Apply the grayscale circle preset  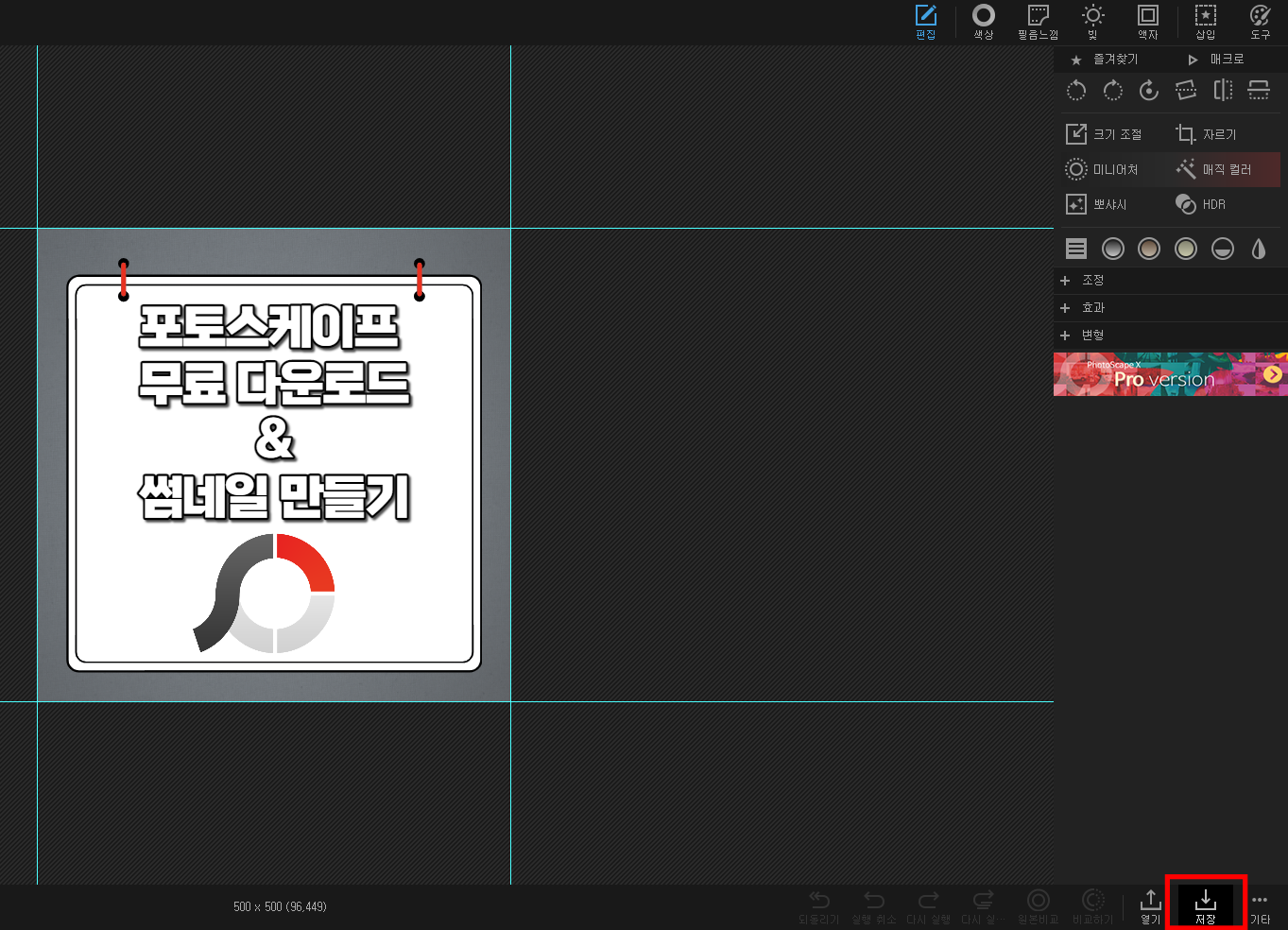(x=1113, y=249)
